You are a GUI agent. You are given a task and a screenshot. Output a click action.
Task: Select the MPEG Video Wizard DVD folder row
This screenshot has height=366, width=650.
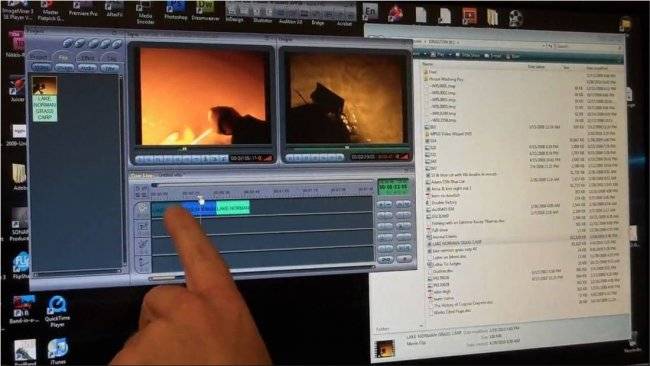click(x=449, y=134)
